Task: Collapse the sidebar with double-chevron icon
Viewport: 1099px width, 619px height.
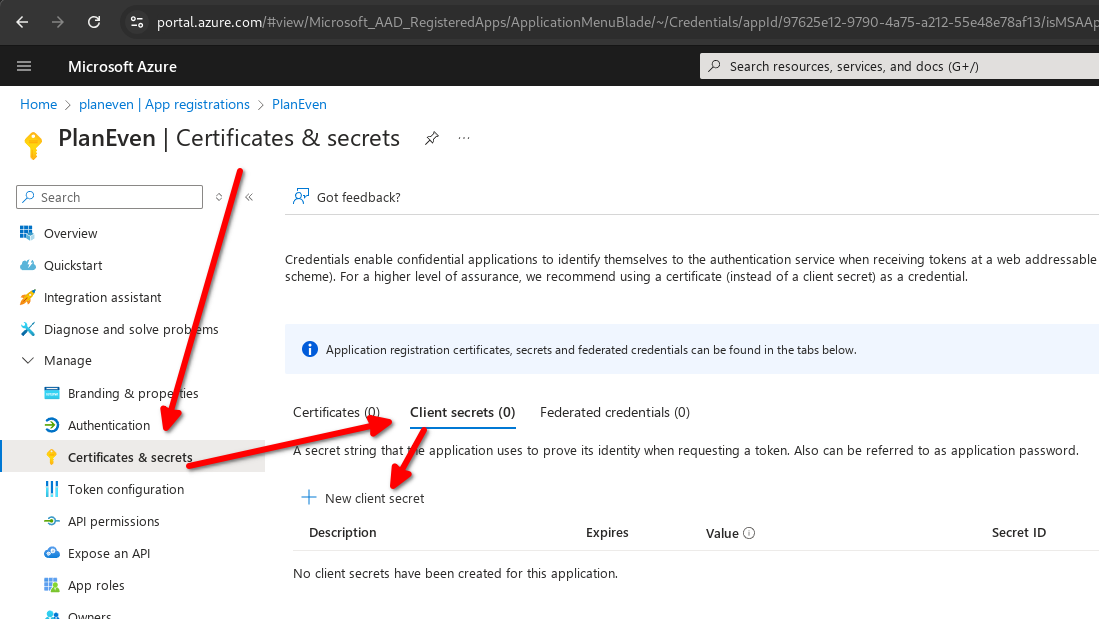Action: coord(249,197)
